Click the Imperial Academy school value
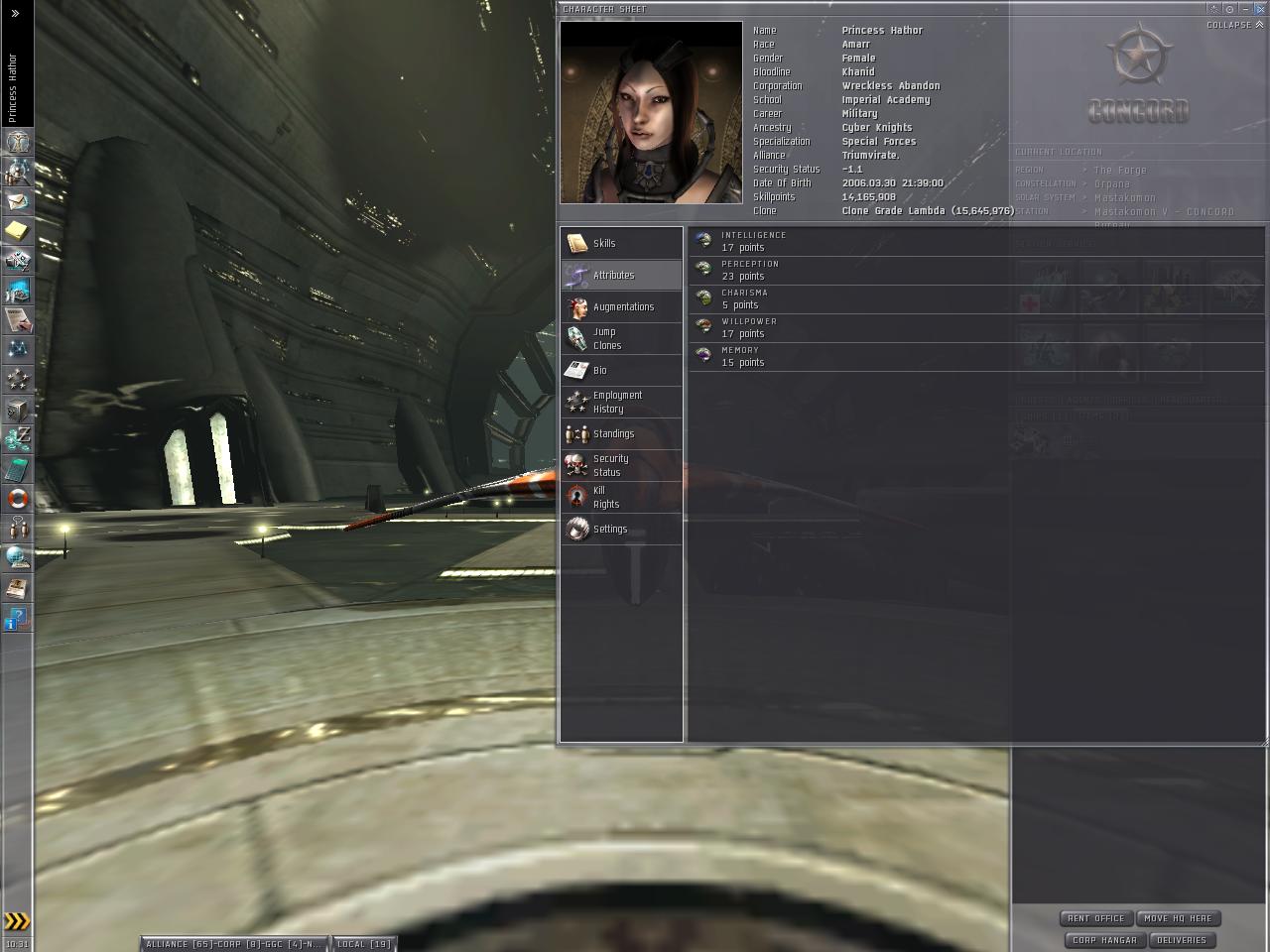Viewport: 1270px width, 952px height. [886, 99]
